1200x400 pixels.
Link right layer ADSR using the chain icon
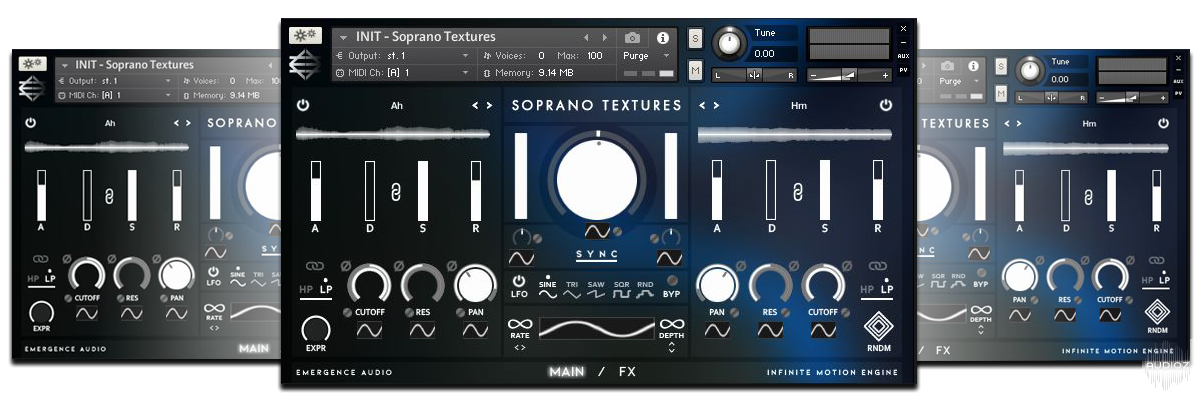pyautogui.click(x=797, y=193)
